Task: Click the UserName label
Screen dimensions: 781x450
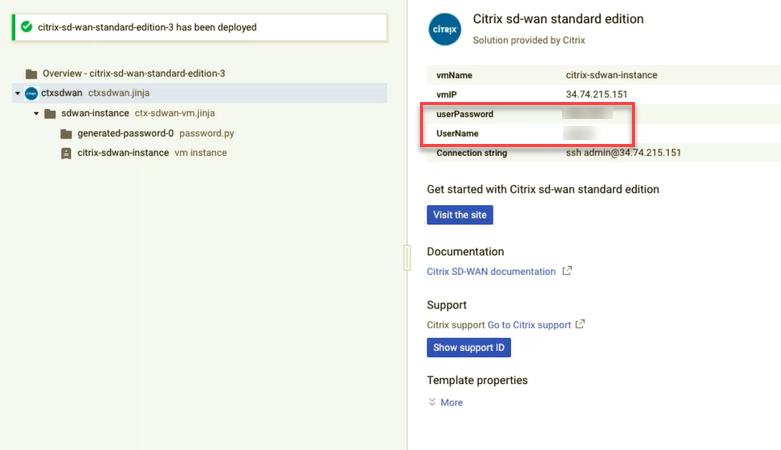Action: coord(457,134)
